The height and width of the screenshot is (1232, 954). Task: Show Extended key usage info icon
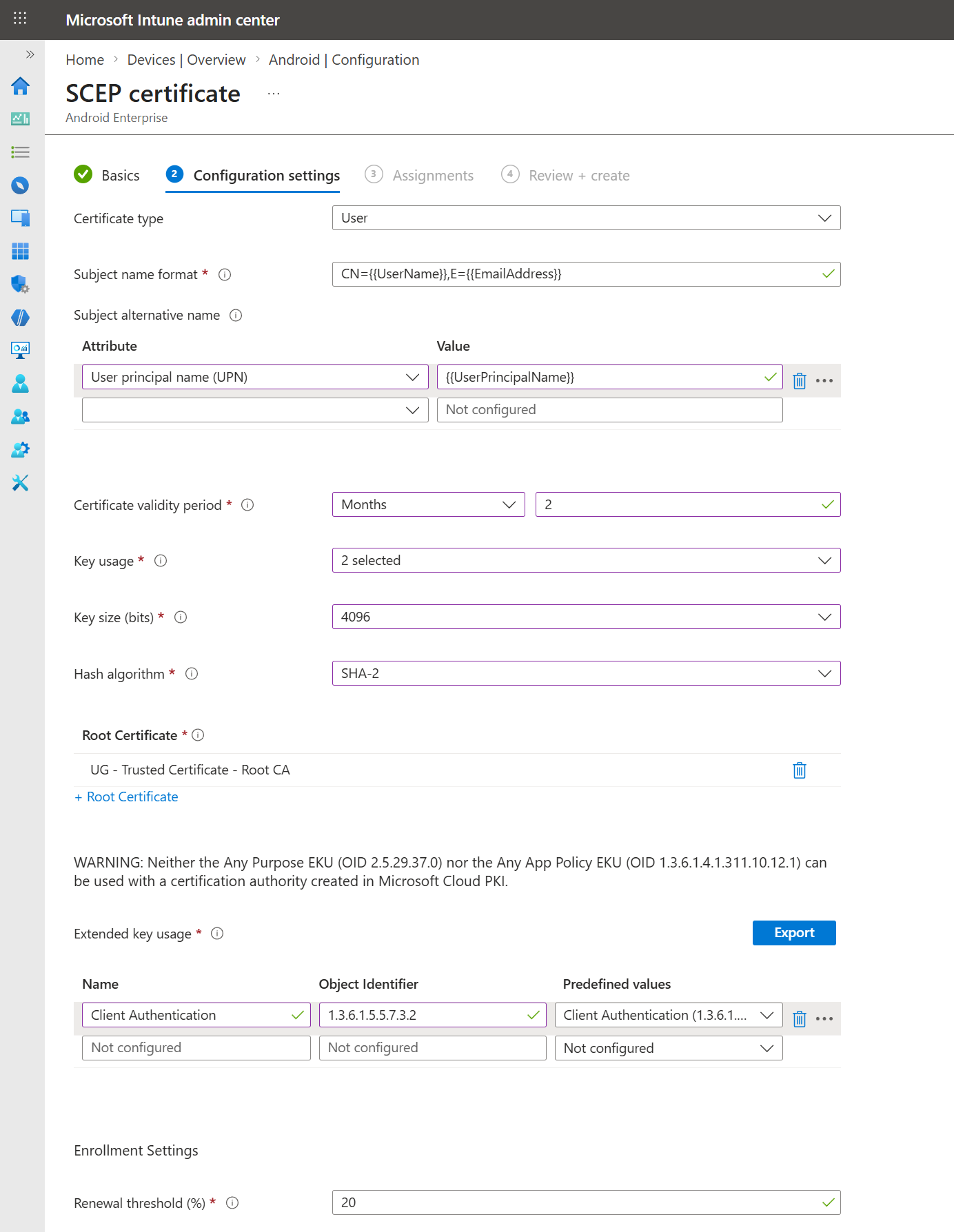click(x=217, y=934)
